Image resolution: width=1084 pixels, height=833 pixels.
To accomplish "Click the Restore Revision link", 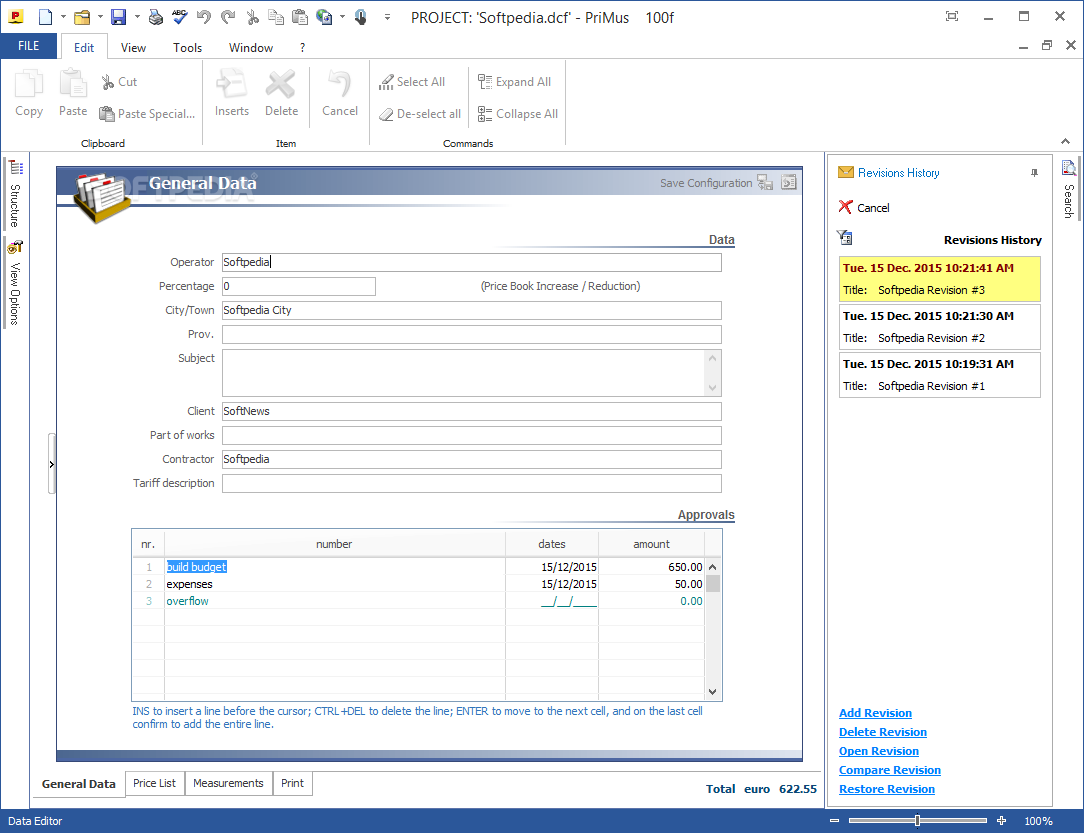I will point(887,789).
